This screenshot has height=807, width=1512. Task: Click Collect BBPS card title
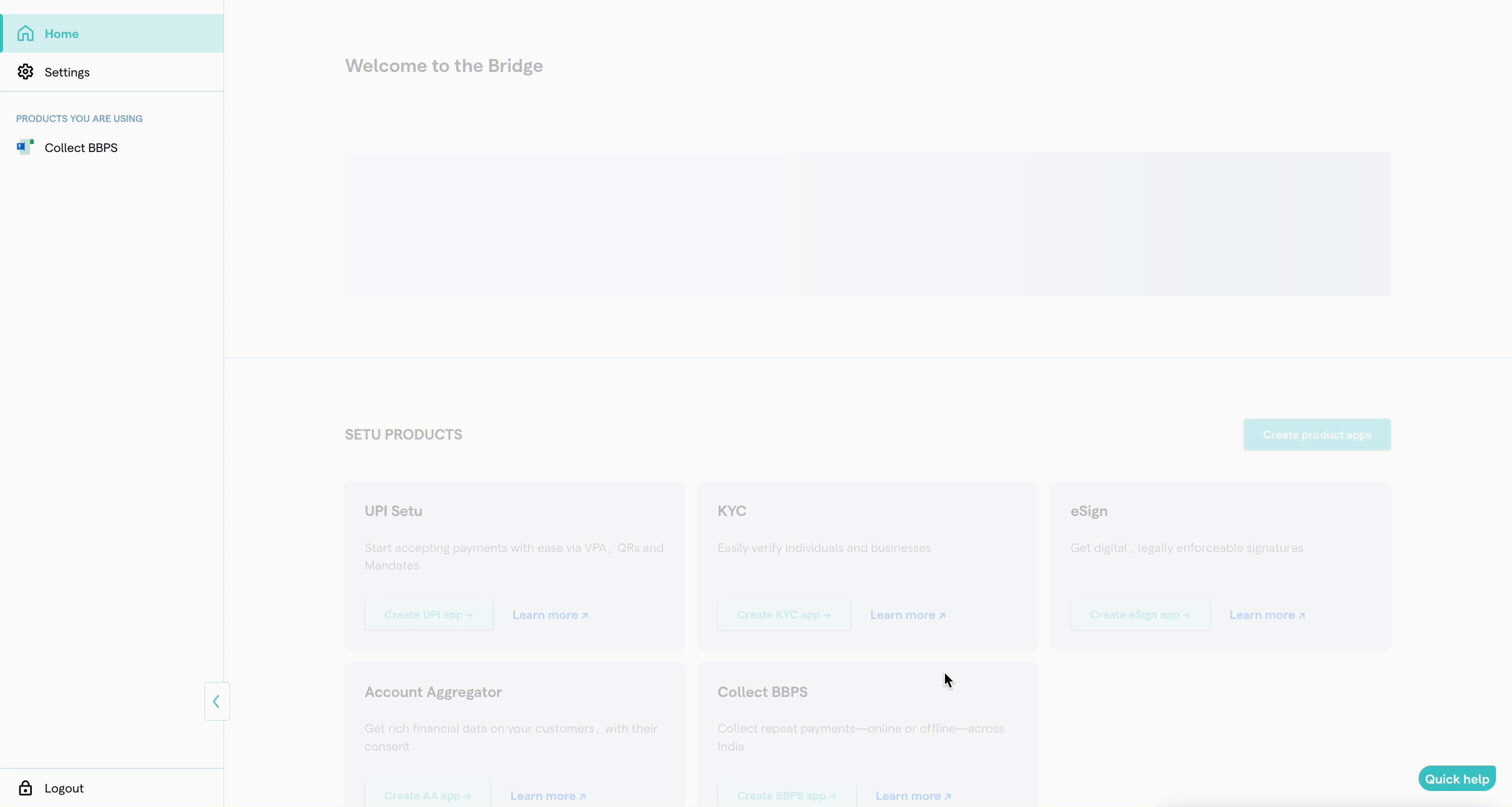[x=762, y=692]
